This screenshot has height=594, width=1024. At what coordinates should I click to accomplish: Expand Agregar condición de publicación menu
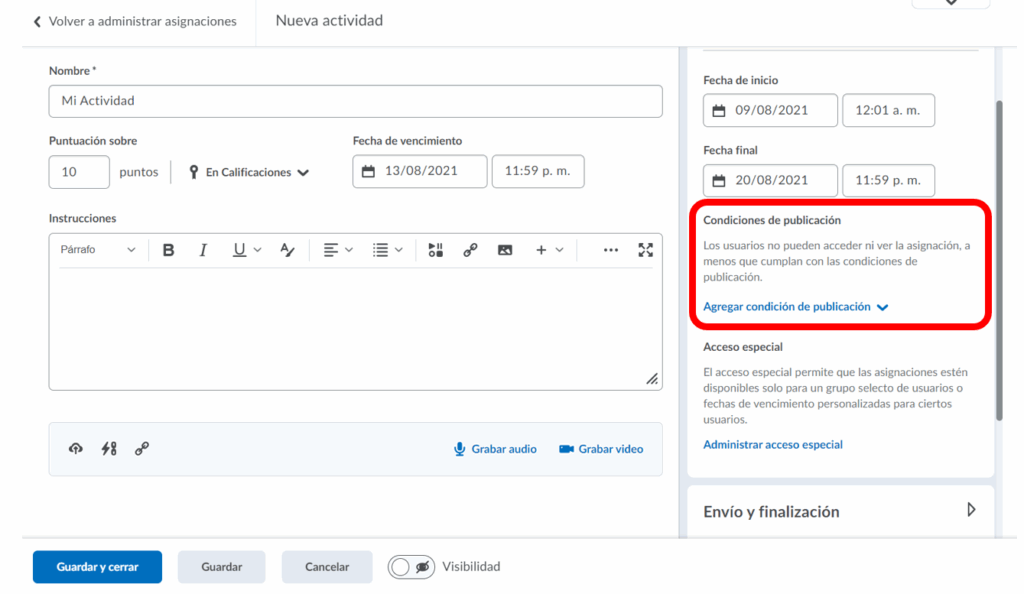click(x=795, y=307)
